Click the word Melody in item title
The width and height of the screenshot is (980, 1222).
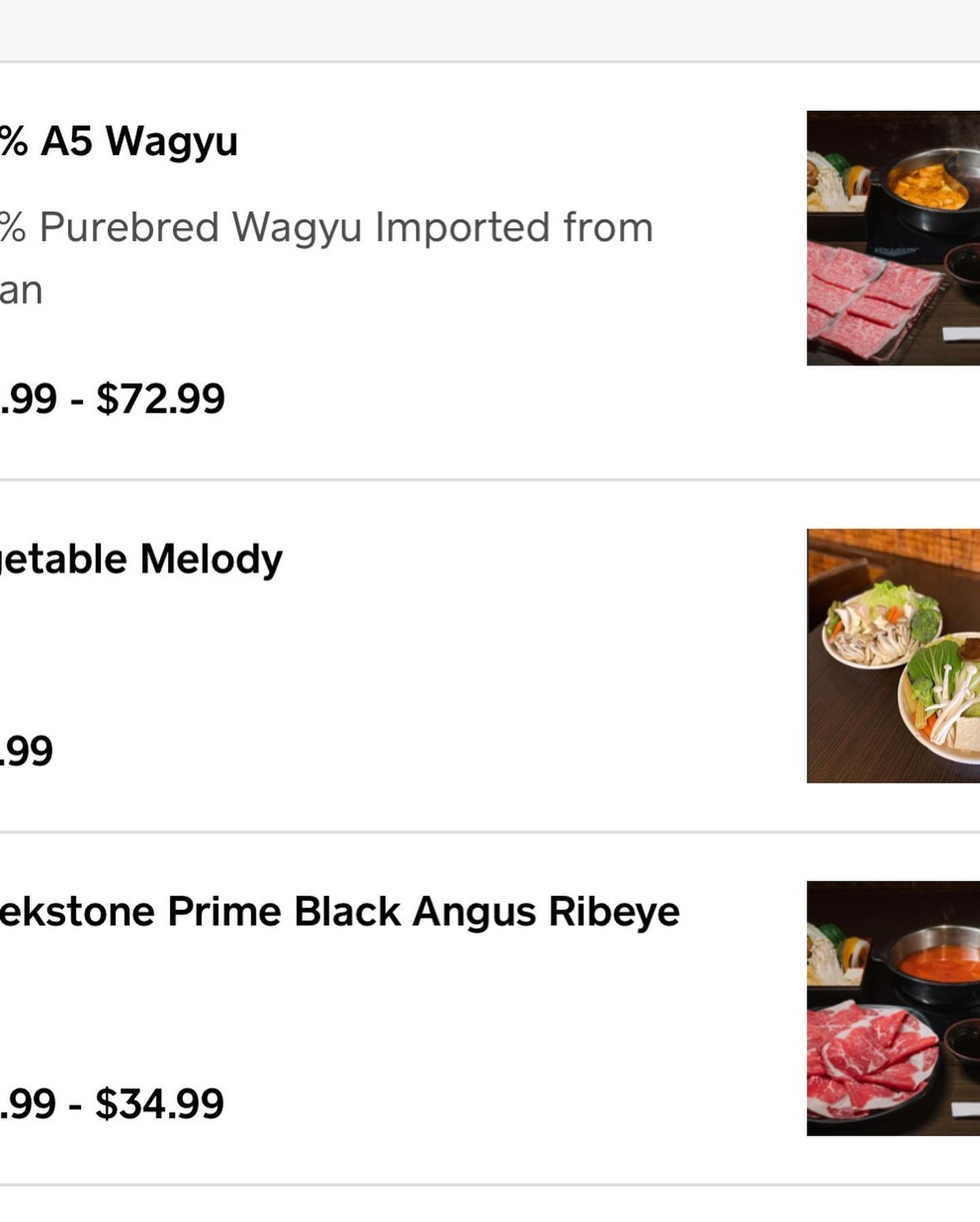[211, 560]
